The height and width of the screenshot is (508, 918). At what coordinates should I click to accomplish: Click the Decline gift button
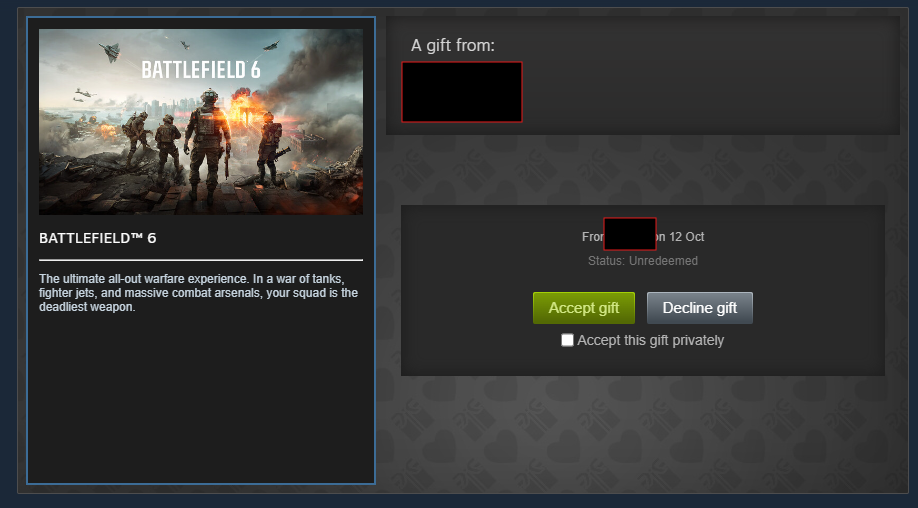click(700, 308)
